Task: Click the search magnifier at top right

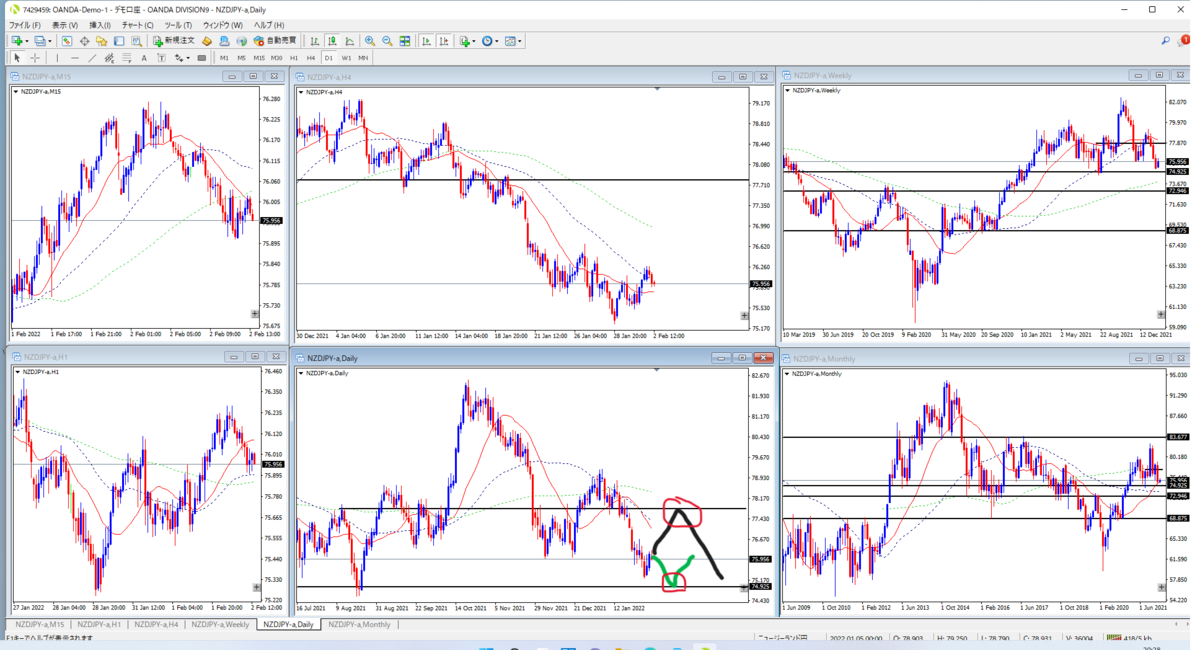Action: pos(1166,41)
